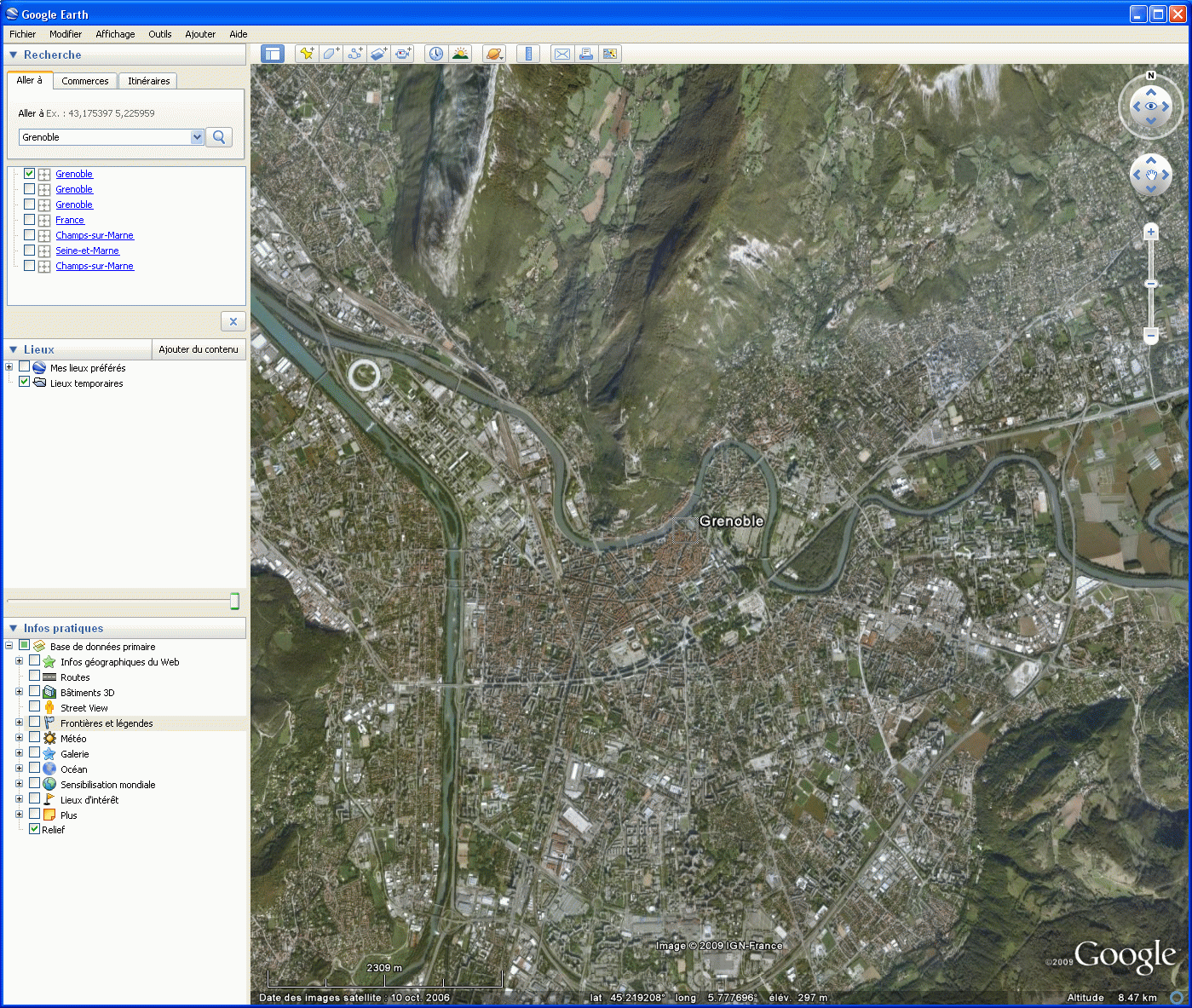Open the Aller à search dropdown arrow
The width and height of the screenshot is (1192, 1008).
coord(197,137)
